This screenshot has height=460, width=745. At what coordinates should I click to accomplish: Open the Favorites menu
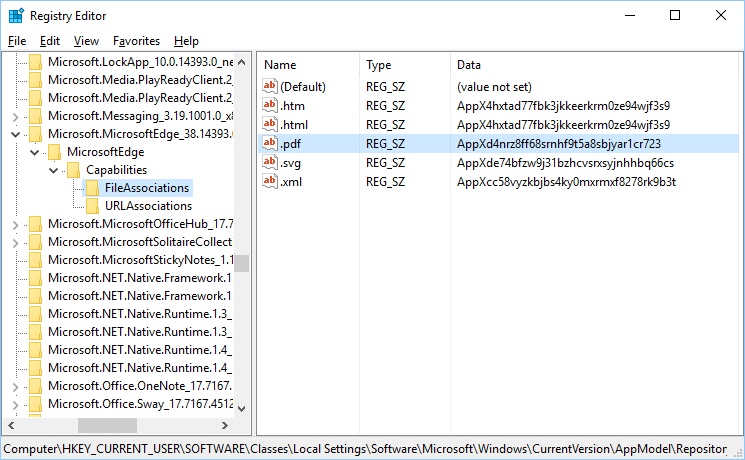136,41
